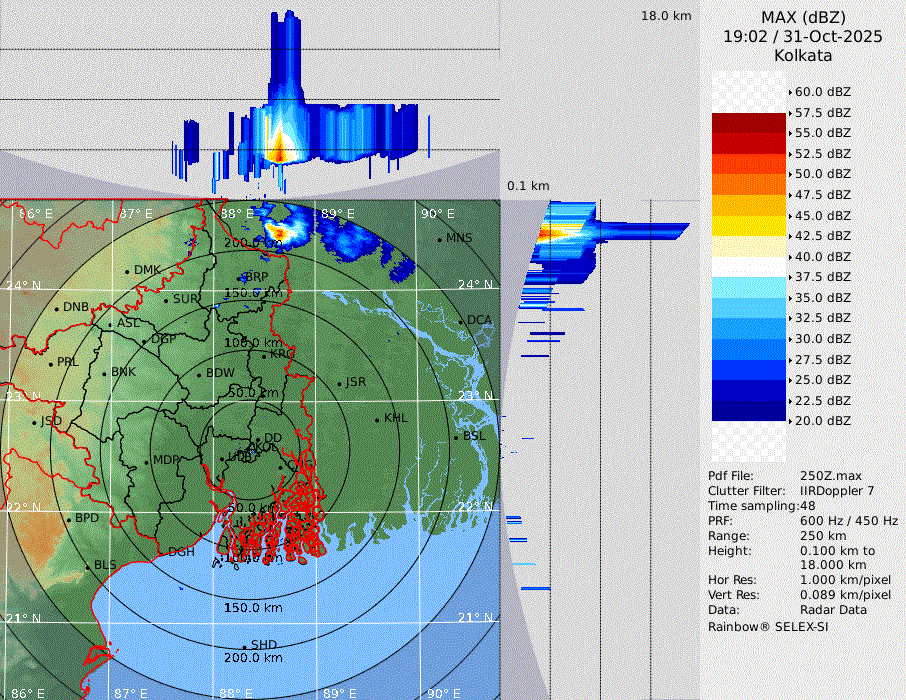Click the SHD station marker over the sea
The height and width of the screenshot is (700, 906).
[x=244, y=646]
